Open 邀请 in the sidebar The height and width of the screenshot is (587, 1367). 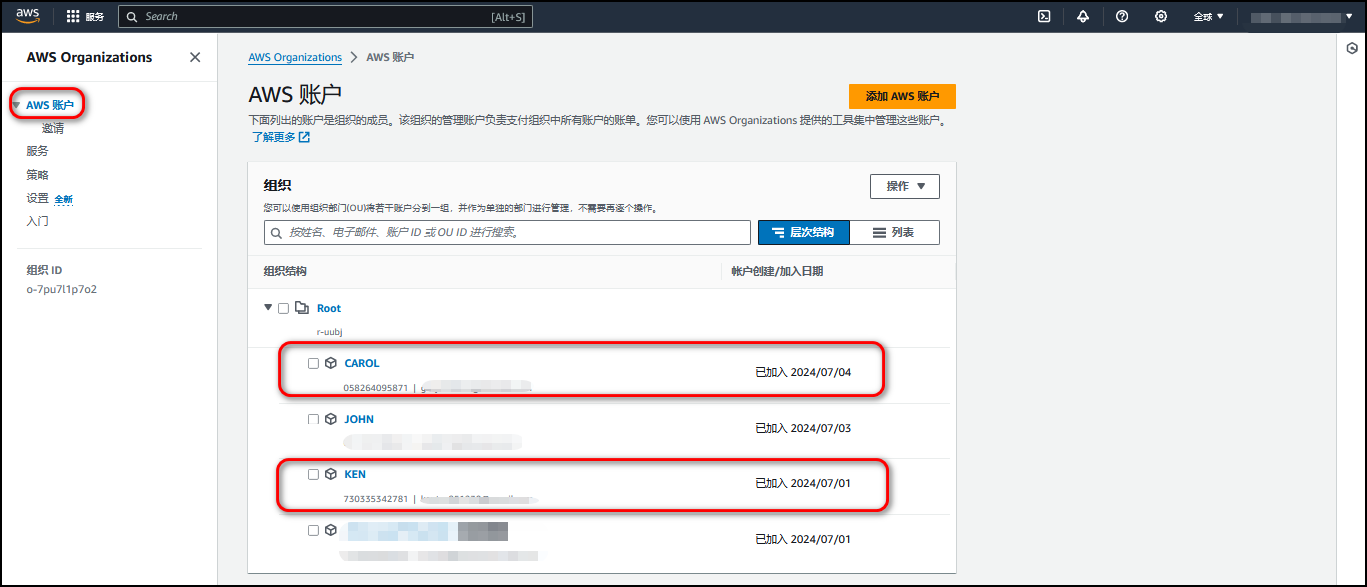53,128
